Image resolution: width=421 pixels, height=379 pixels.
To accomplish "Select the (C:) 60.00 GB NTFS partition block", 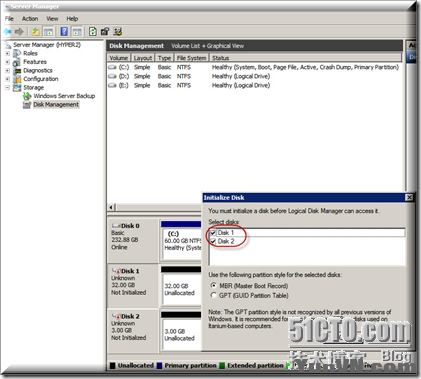I will 182,241.
